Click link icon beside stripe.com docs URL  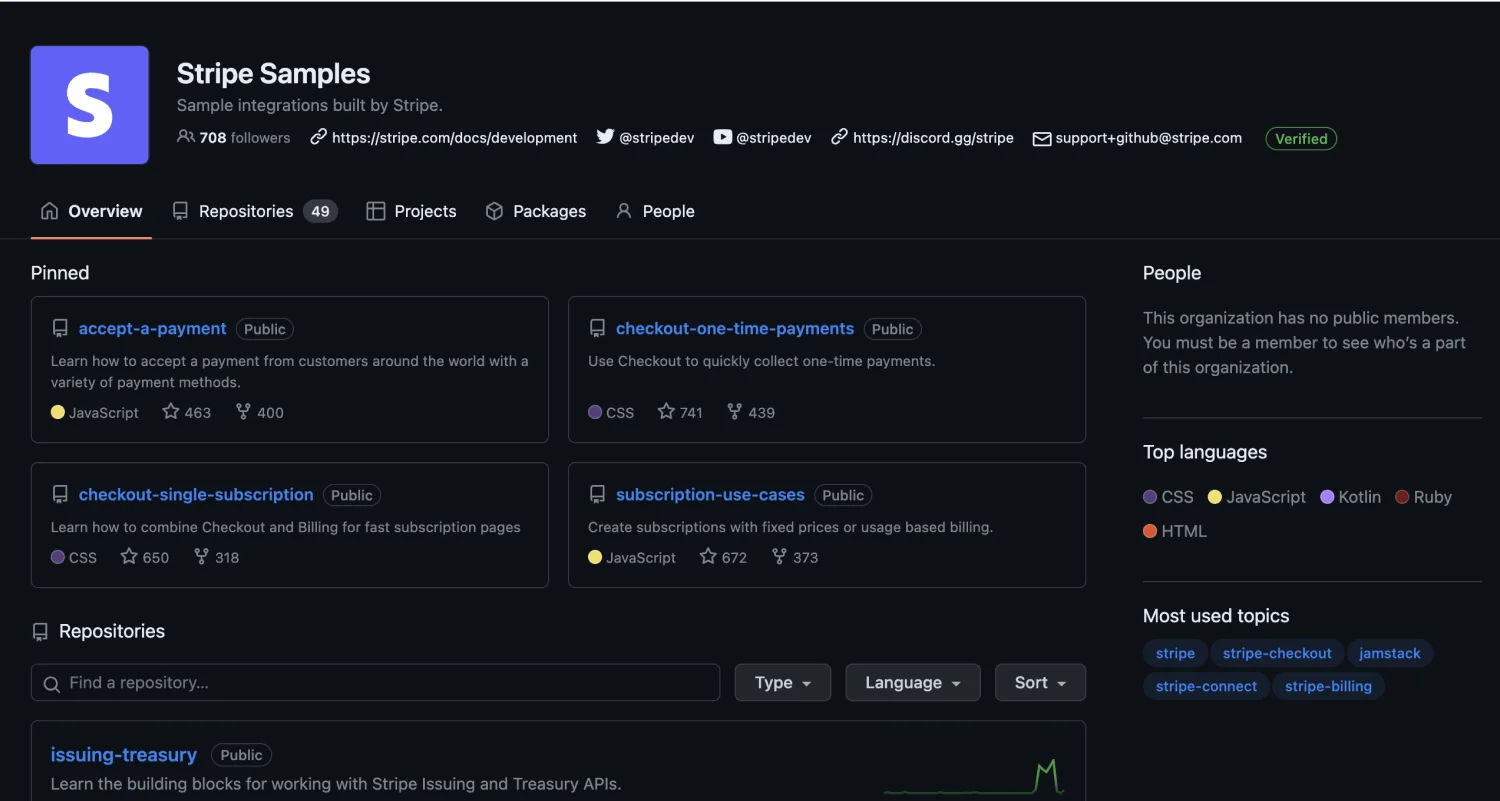tap(318, 137)
